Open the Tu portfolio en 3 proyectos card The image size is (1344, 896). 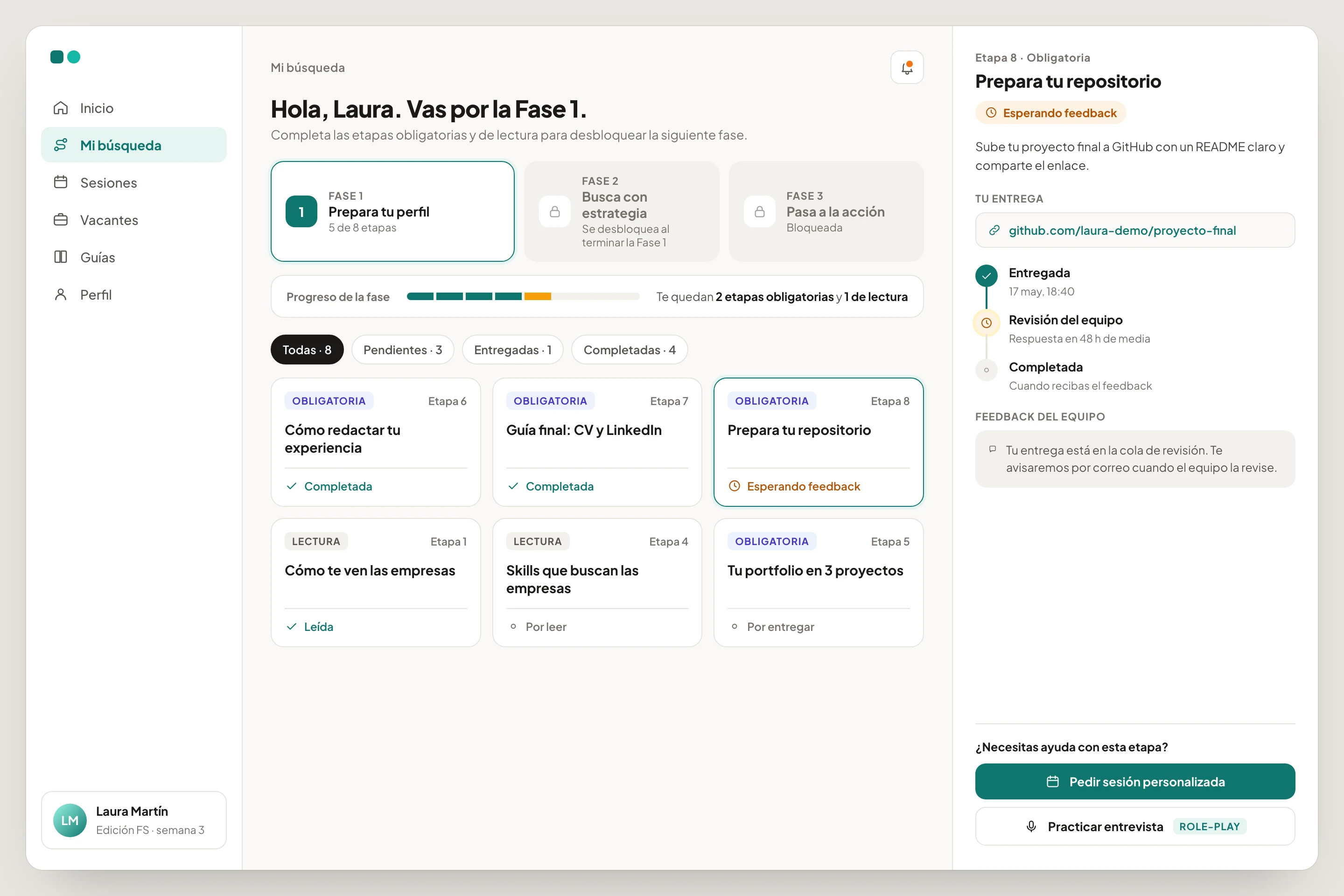pyautogui.click(x=818, y=583)
